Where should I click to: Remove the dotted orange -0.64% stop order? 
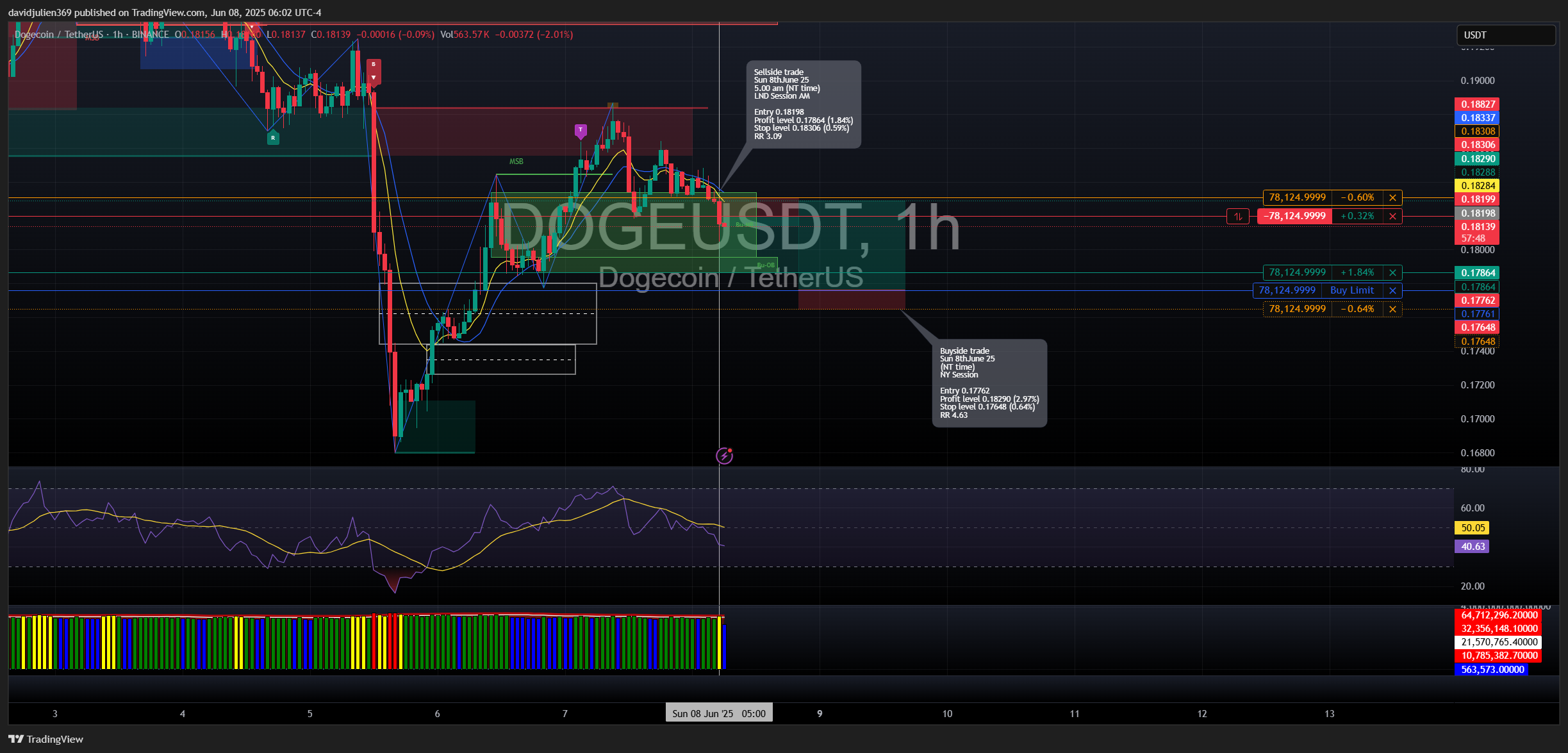coord(1392,310)
